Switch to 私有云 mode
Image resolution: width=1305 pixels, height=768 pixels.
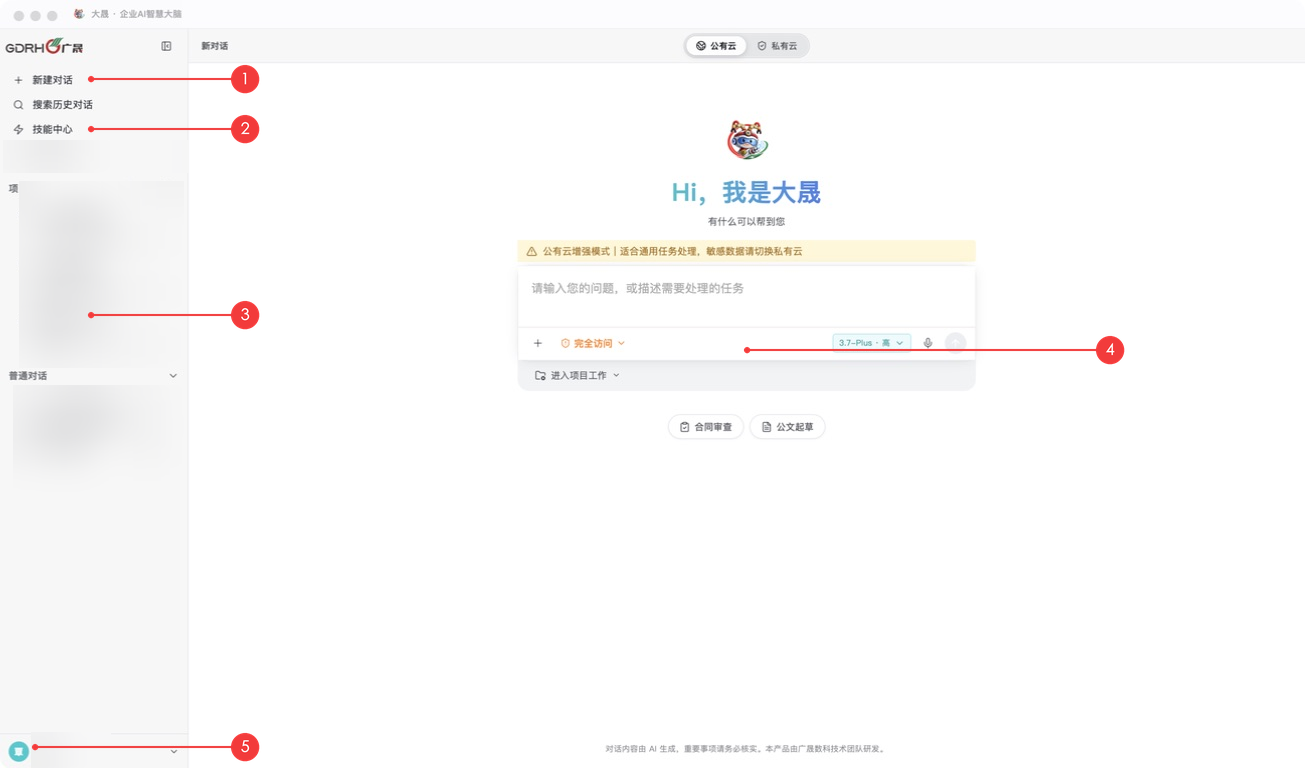(777, 46)
